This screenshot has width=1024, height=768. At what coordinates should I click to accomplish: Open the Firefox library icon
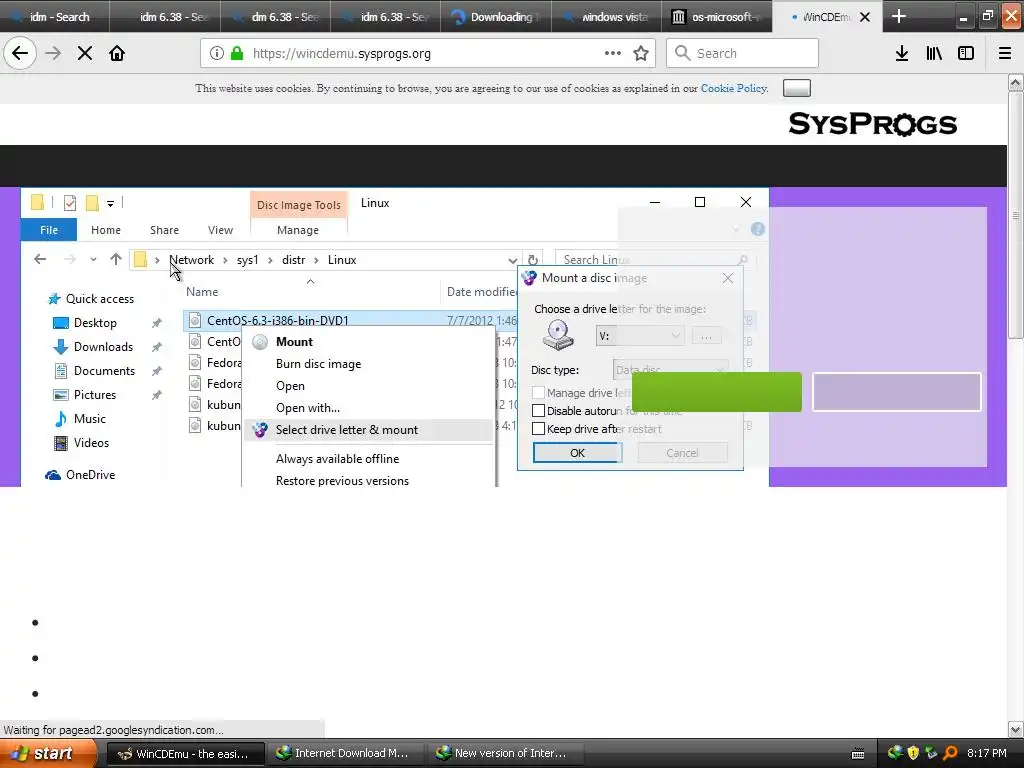click(934, 54)
